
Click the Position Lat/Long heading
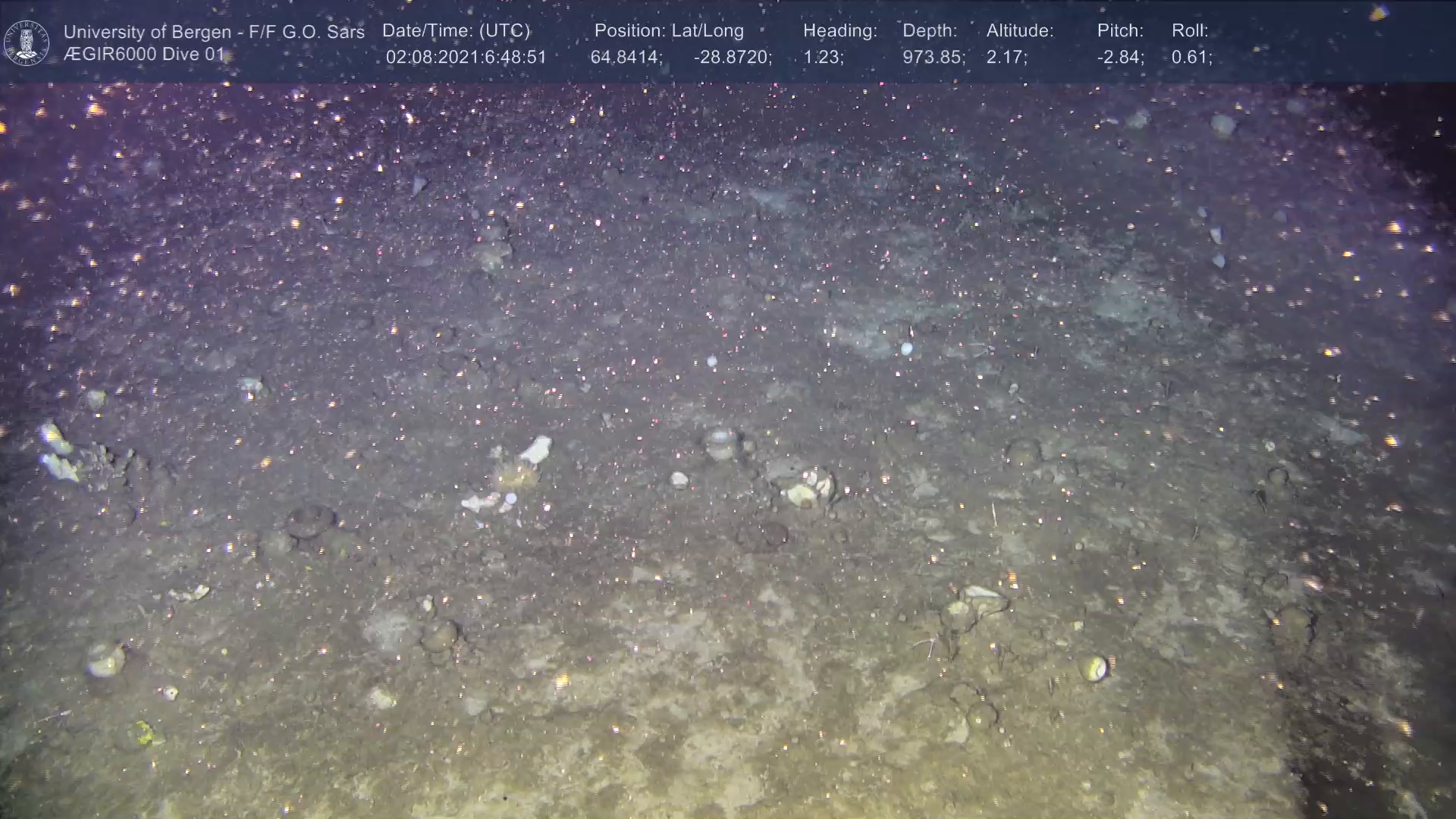pos(669,31)
